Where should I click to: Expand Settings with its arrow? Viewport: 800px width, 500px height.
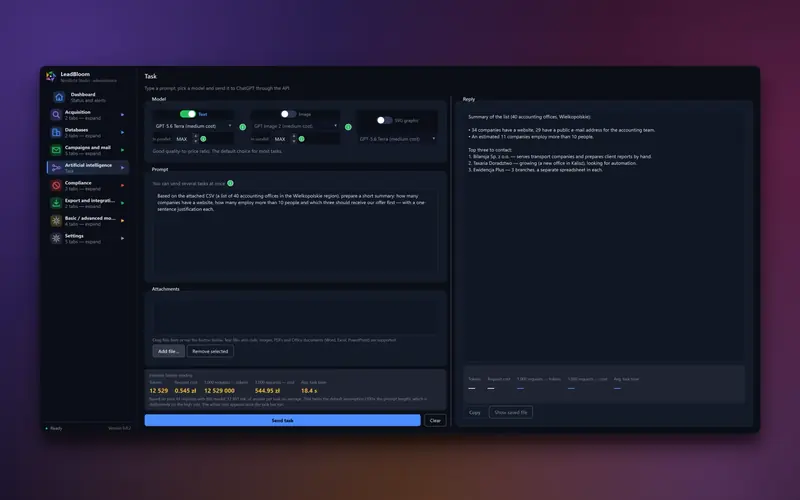(x=122, y=238)
